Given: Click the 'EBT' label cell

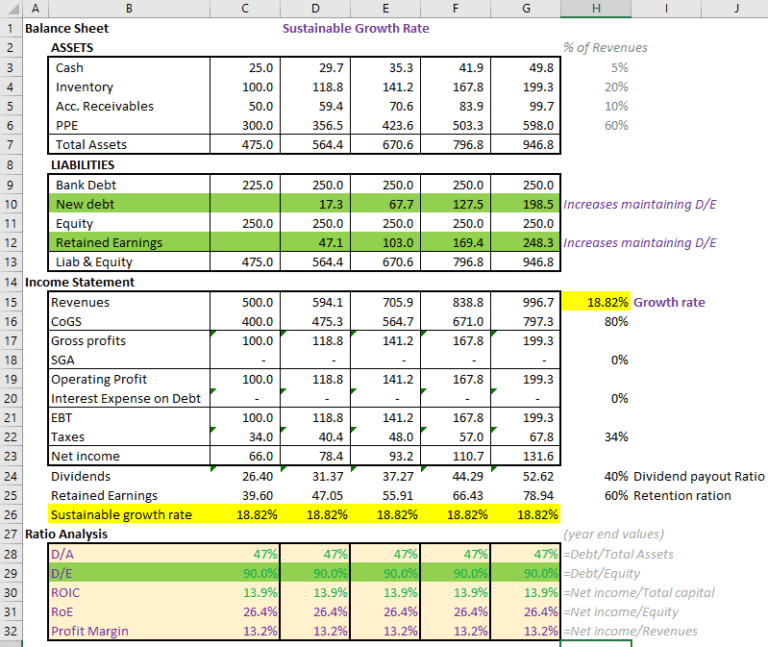Looking at the screenshot, I should click(x=62, y=418).
